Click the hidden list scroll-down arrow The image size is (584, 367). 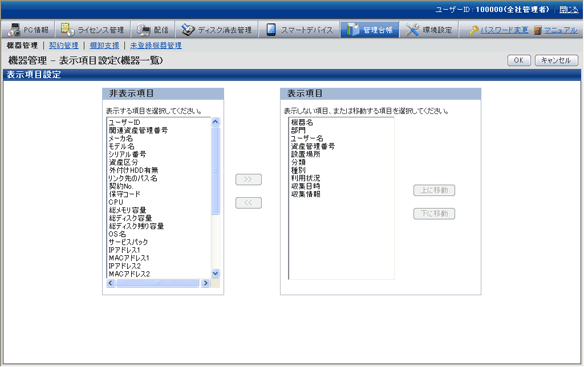point(215,273)
